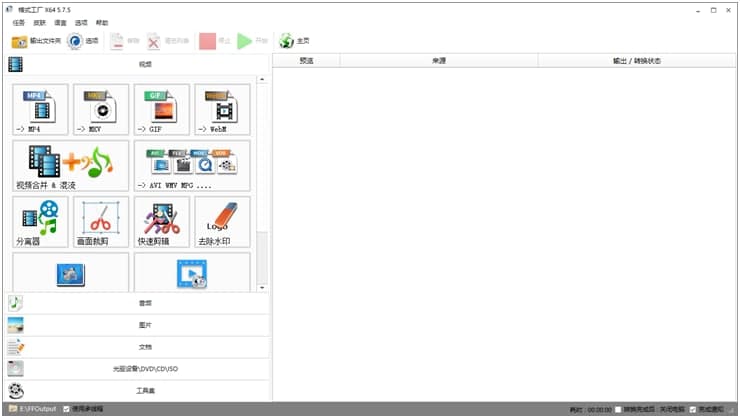Toggle the multi-thread checkbox in status bar
Viewport: 740px width, 418px height.
[67, 409]
